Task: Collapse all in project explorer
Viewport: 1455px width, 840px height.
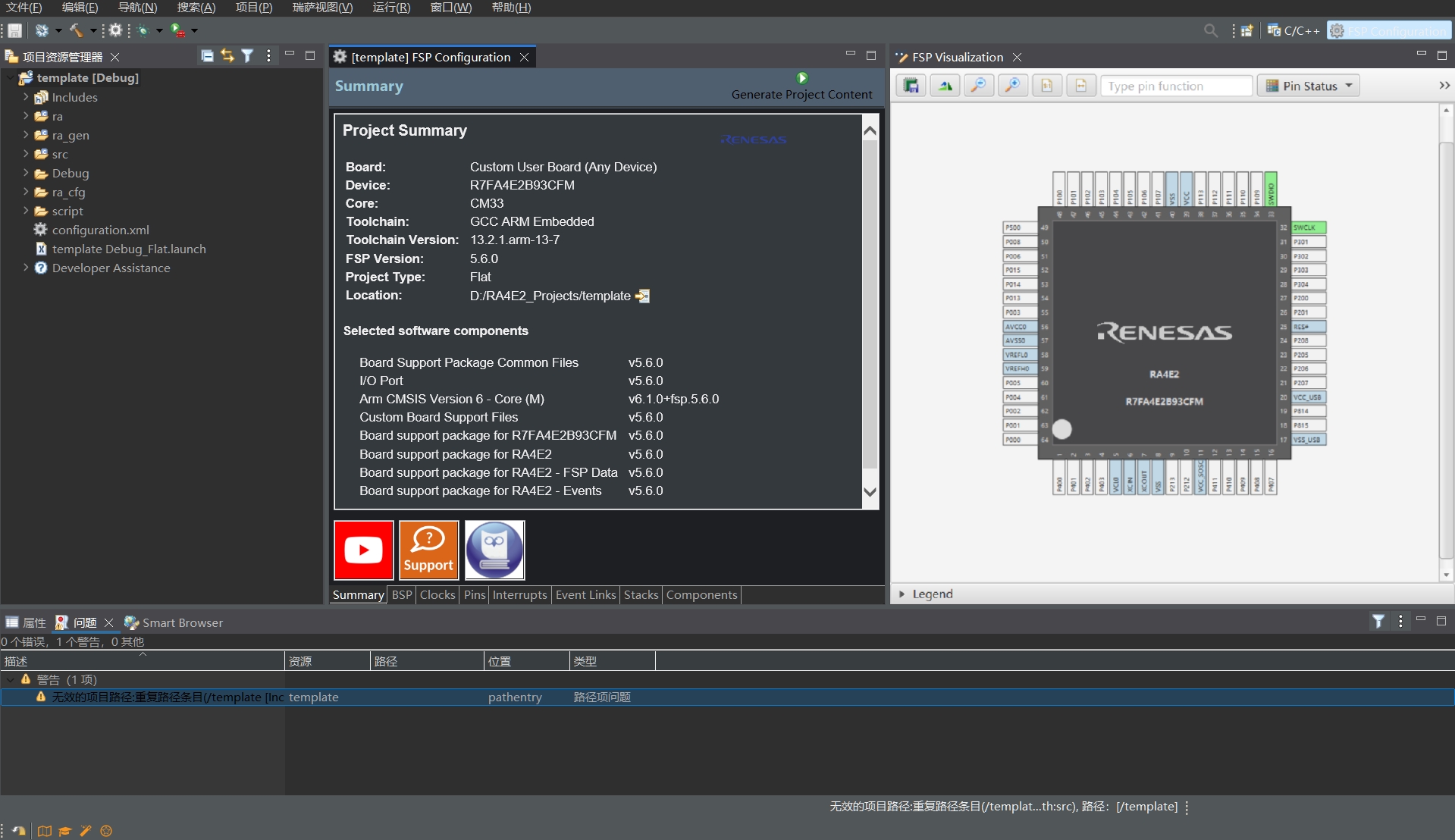Action: click(x=207, y=56)
